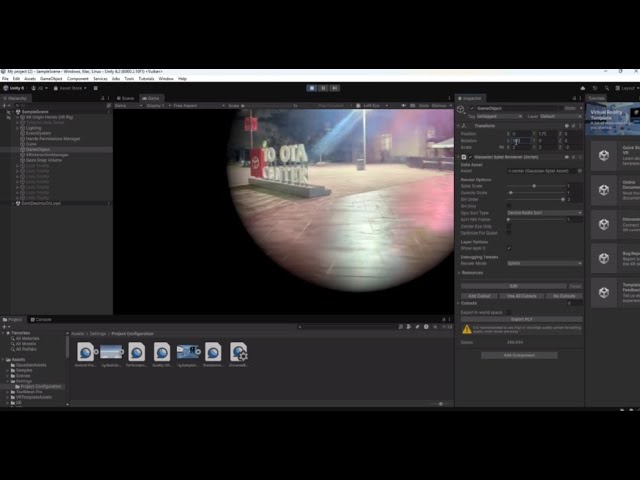Click the No Cutouts button
This screenshot has width=640, height=480.
[564, 296]
